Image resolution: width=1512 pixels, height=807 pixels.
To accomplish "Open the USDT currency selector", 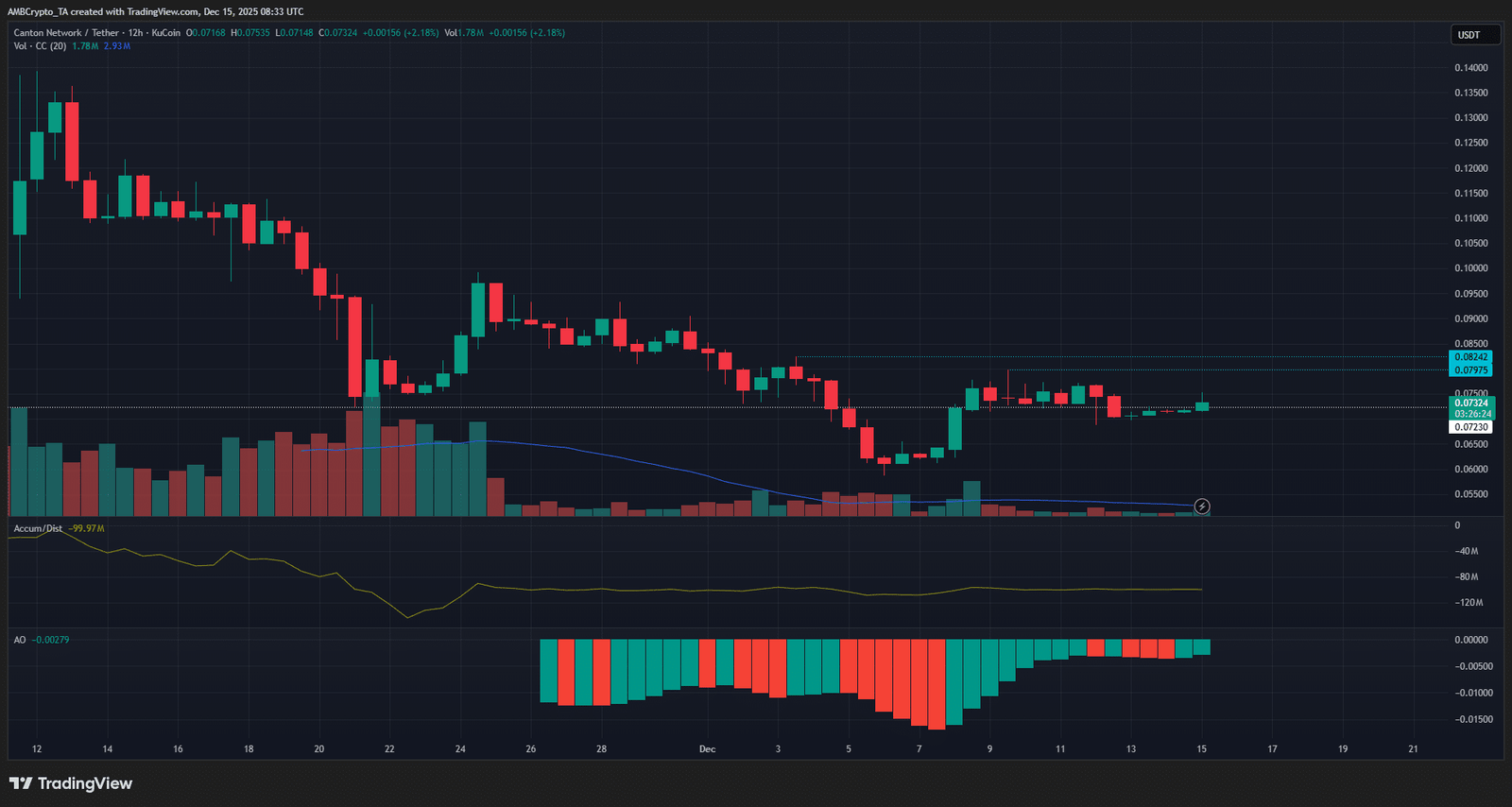I will coord(1475,35).
